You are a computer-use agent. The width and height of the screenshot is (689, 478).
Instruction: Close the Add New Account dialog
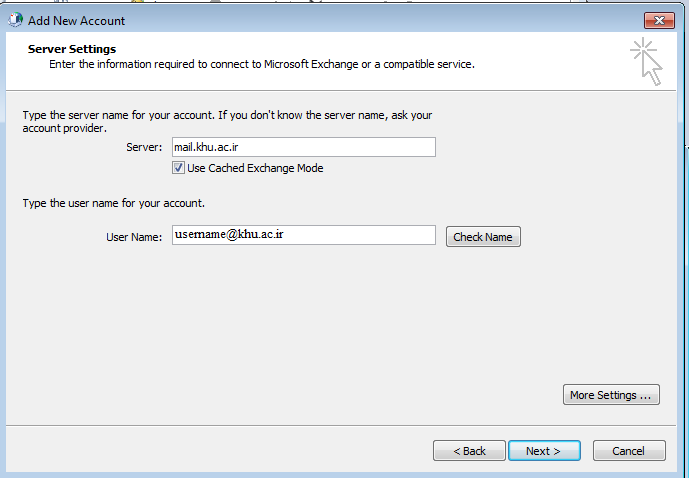[x=658, y=20]
